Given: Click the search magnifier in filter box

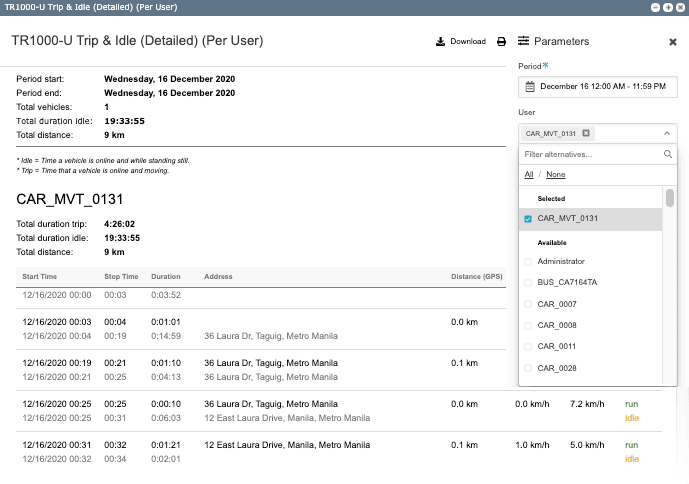Looking at the screenshot, I should coord(669,155).
